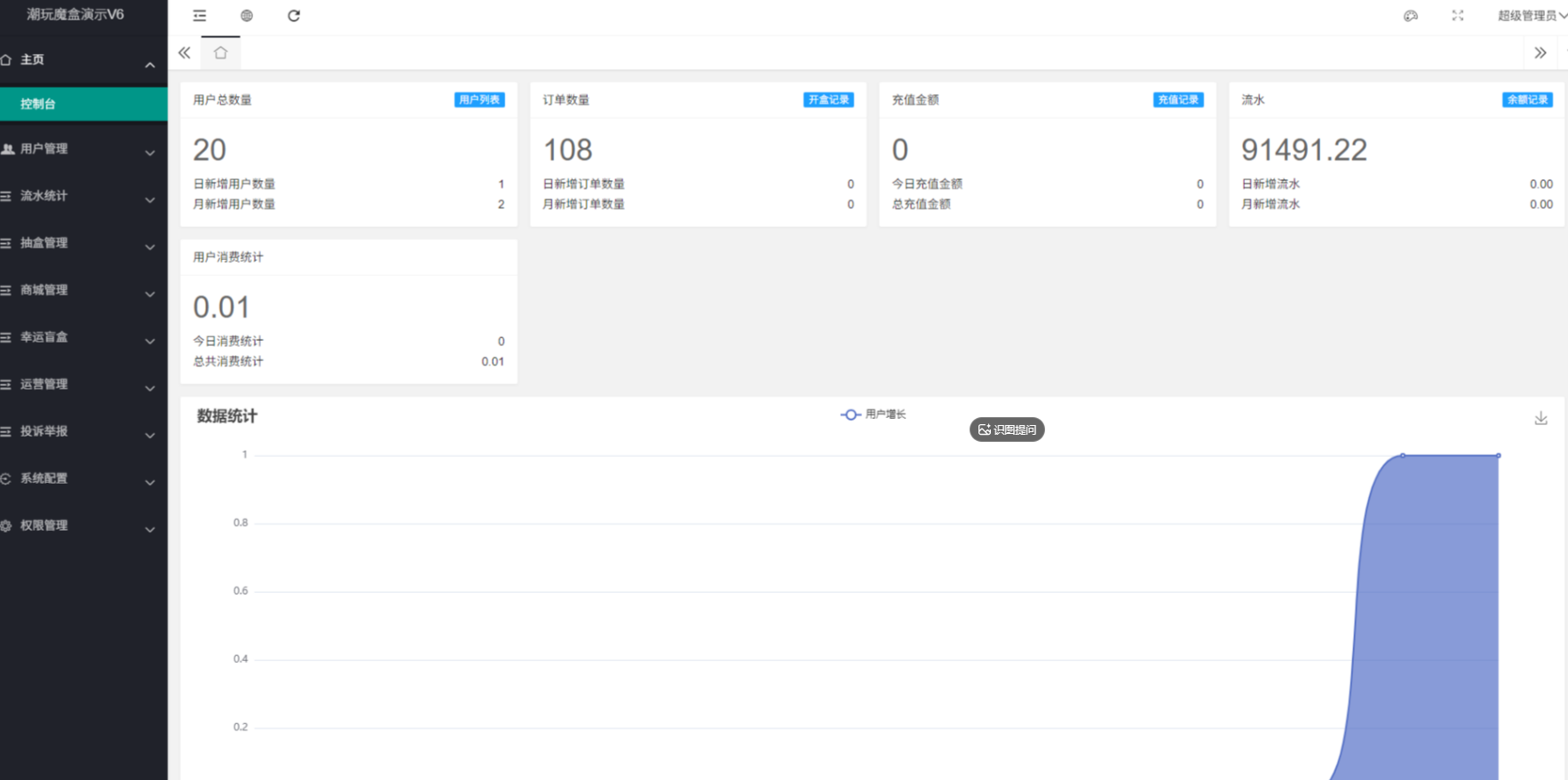This screenshot has height=780, width=1568.
Task: Click the list icon beside 投诉举报
Action: coord(6,431)
